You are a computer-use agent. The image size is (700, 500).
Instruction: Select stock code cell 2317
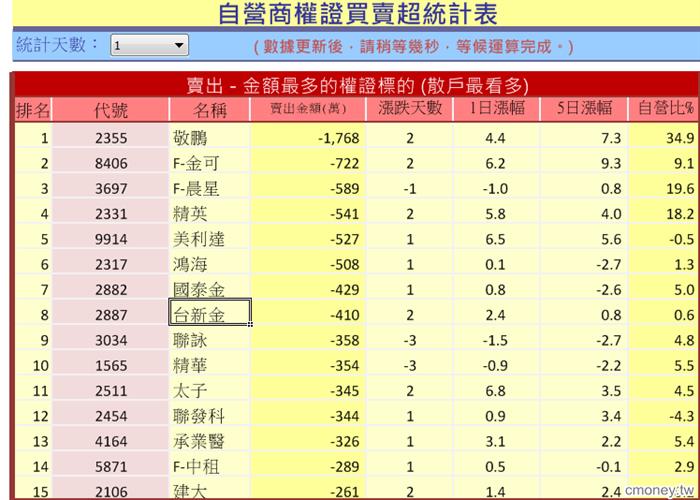click(111, 264)
